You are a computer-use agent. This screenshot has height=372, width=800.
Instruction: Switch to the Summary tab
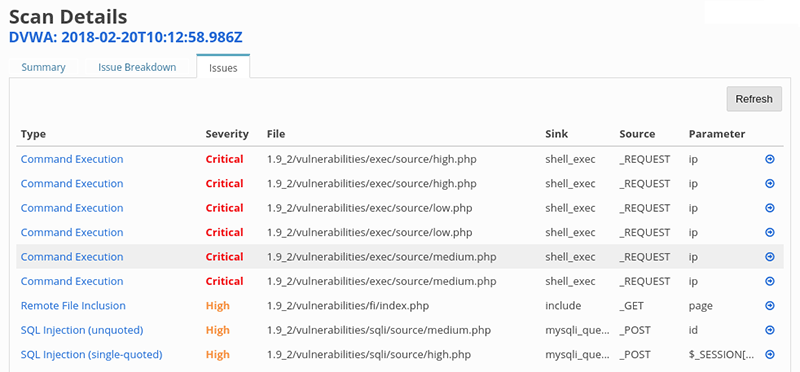click(43, 67)
